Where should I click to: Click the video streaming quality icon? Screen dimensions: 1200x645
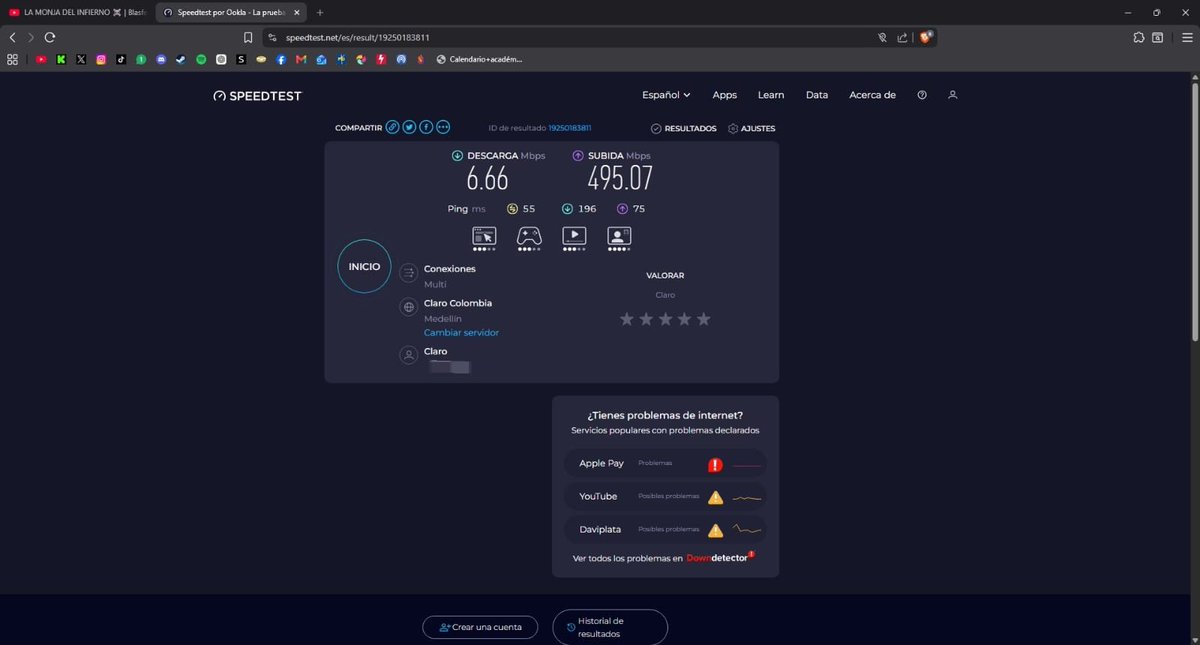[574, 236]
